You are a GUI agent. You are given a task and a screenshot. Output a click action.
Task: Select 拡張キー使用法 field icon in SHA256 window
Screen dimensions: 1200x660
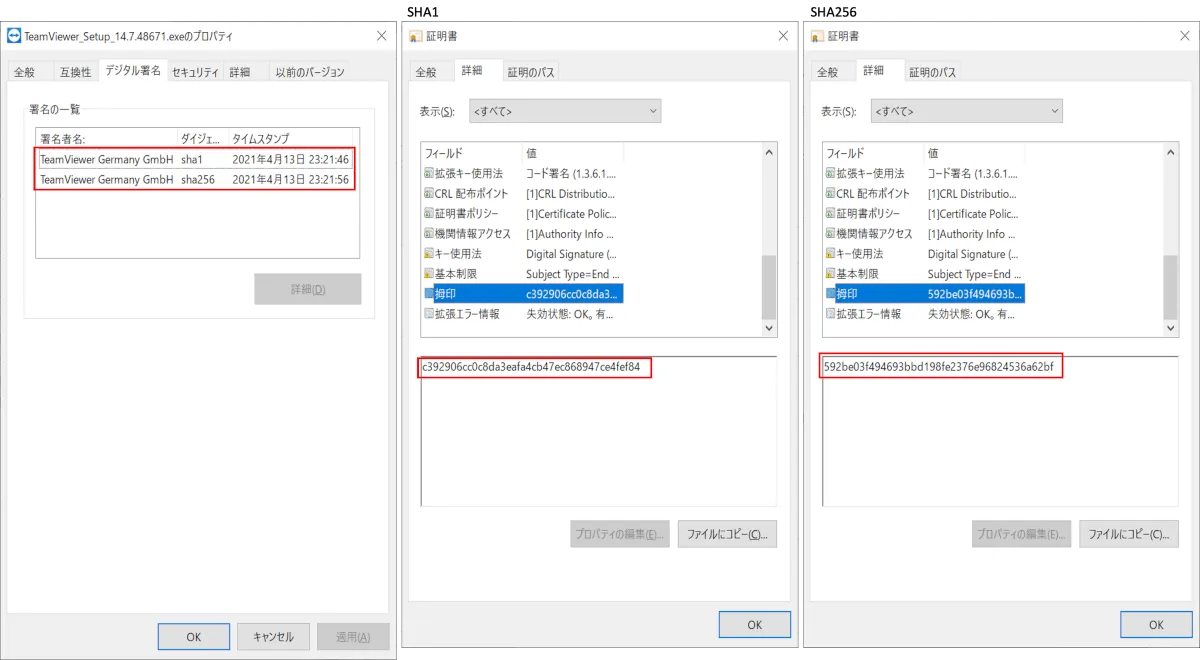831,174
